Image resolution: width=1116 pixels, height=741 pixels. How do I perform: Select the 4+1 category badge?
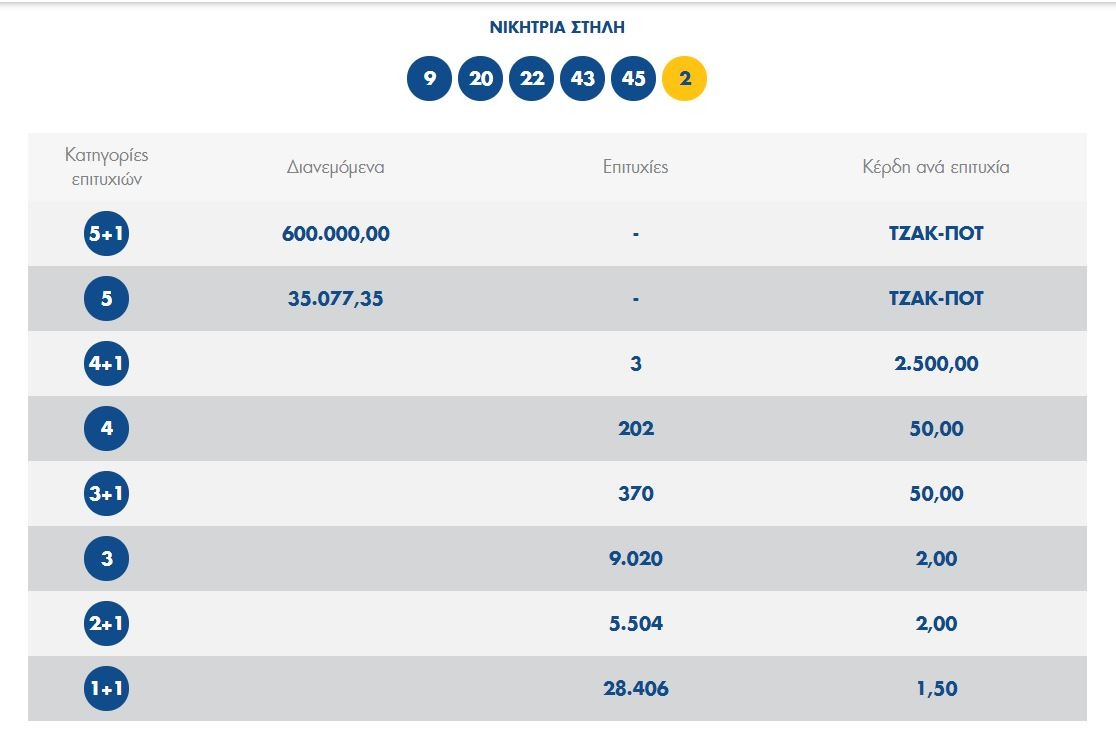(107, 364)
